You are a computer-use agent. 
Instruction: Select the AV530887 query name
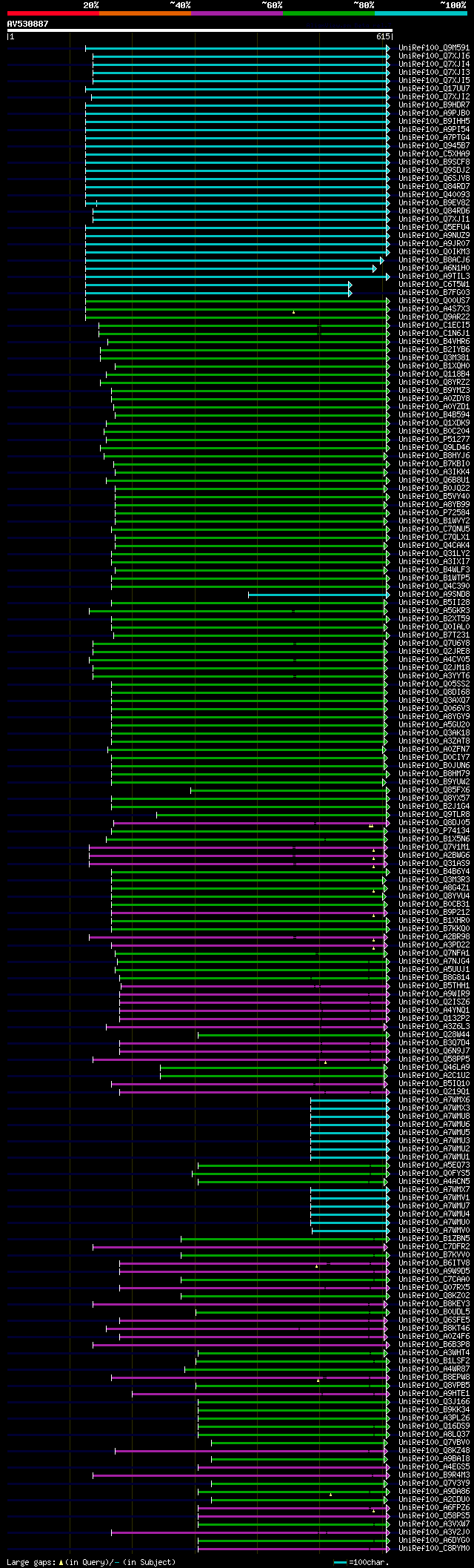[x=28, y=24]
